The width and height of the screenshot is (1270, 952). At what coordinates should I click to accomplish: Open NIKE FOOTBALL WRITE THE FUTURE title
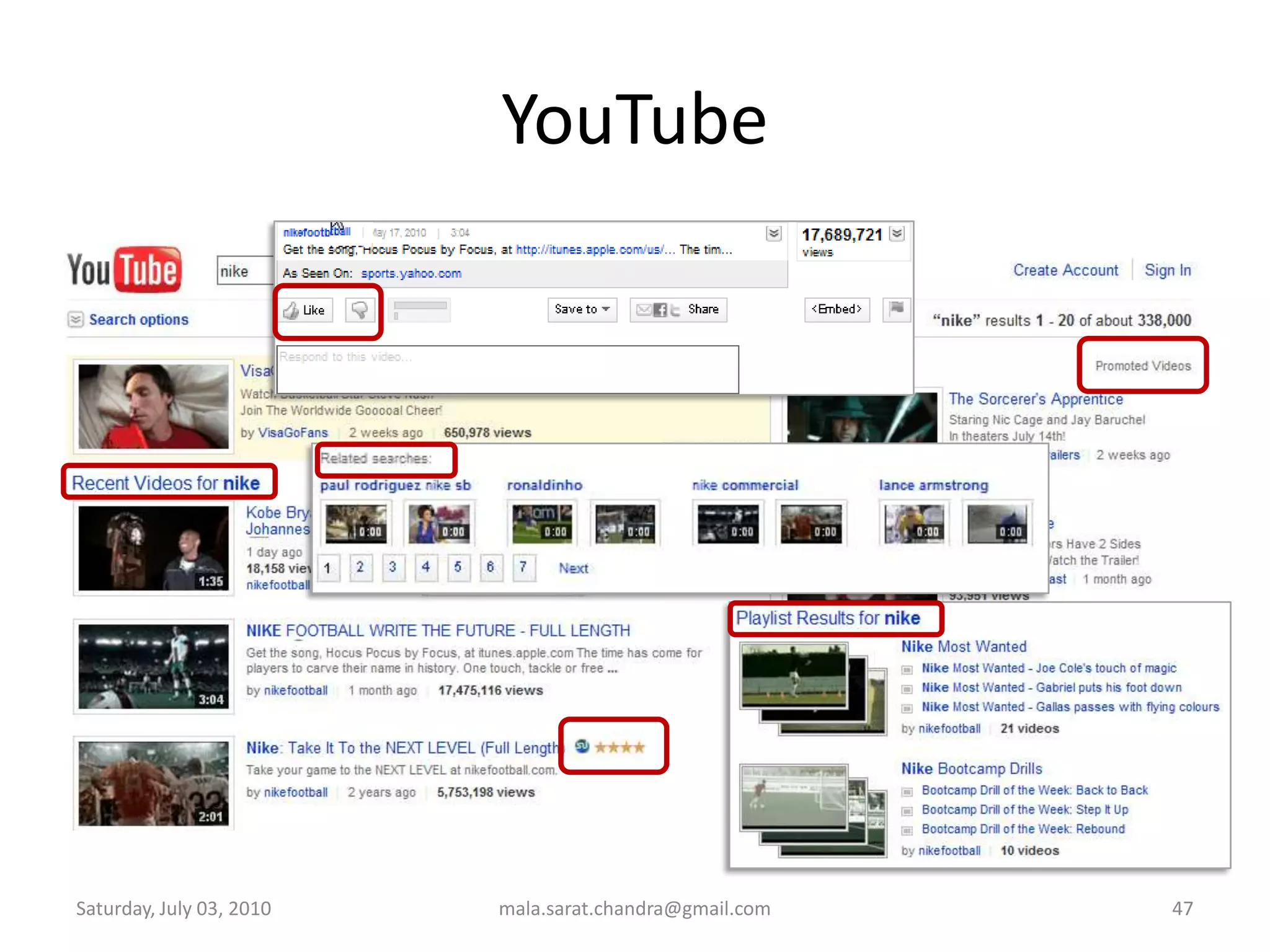(438, 631)
